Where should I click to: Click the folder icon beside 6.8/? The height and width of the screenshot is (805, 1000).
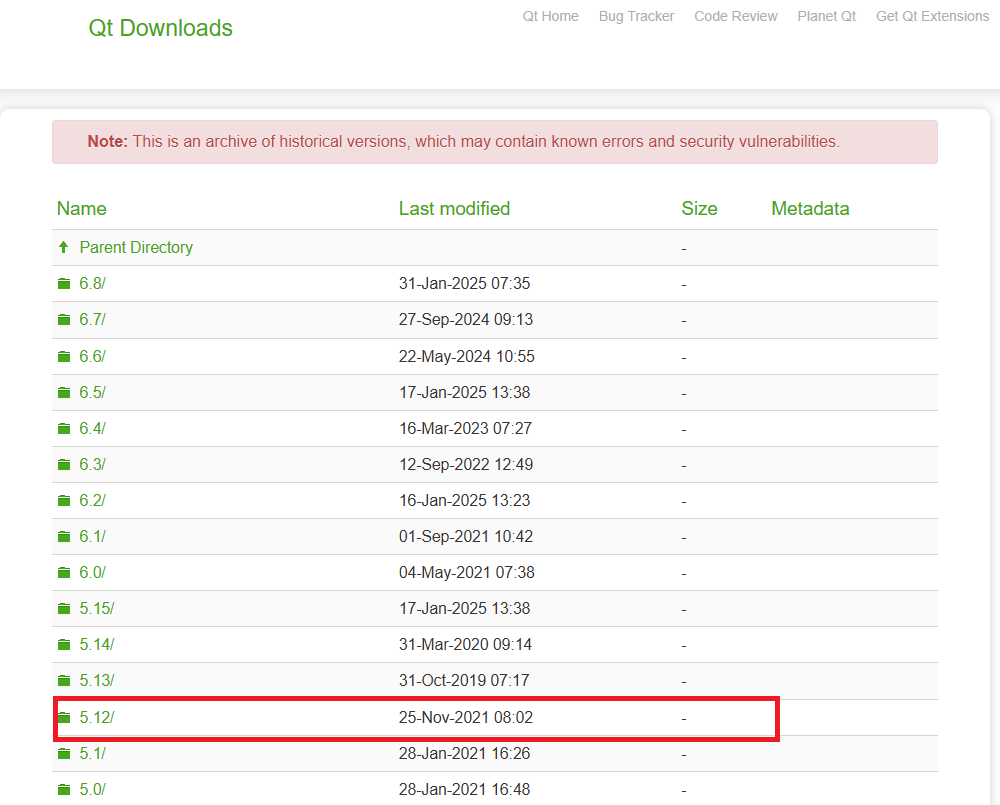pyautogui.click(x=64, y=283)
